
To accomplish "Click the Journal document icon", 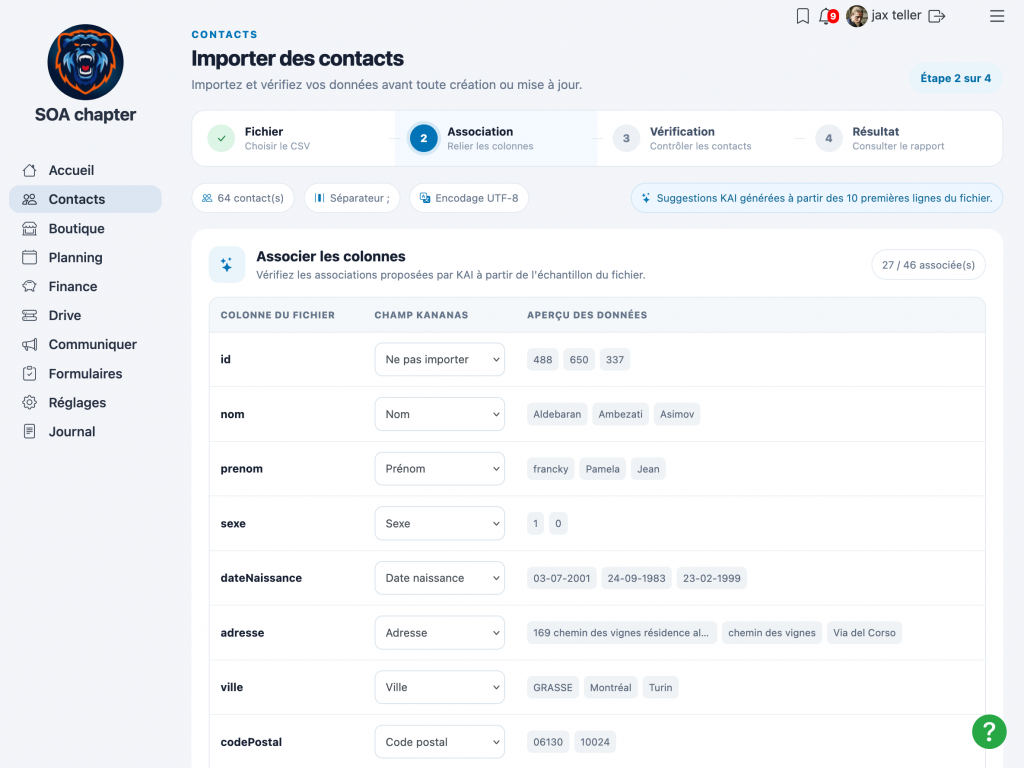I will click(x=29, y=432).
